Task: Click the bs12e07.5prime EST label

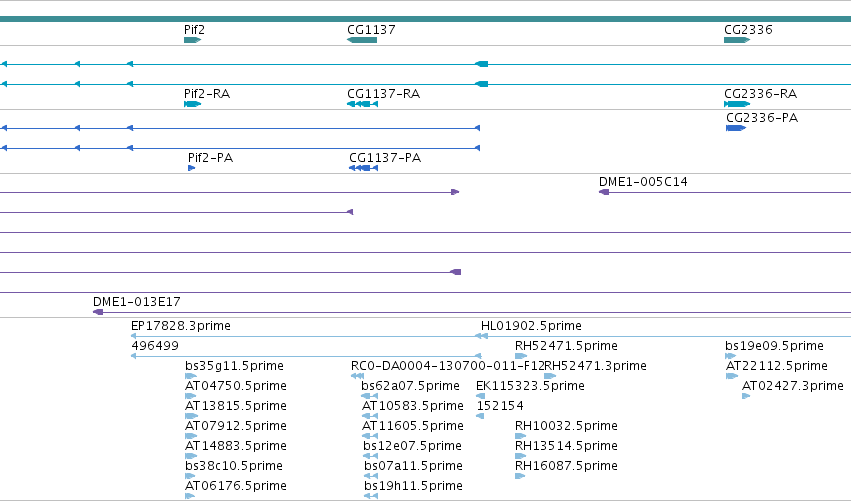Action: [x=412, y=446]
